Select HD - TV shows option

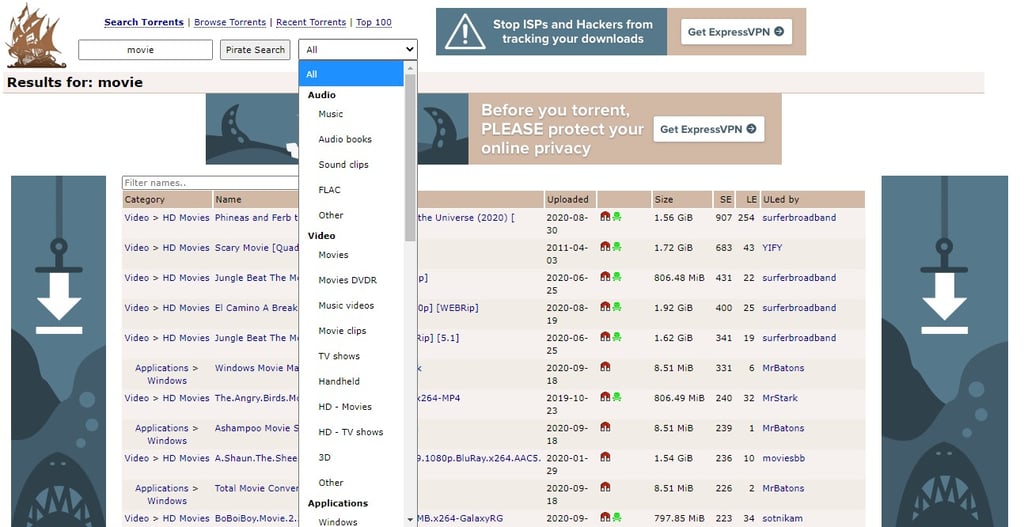pyautogui.click(x=351, y=432)
